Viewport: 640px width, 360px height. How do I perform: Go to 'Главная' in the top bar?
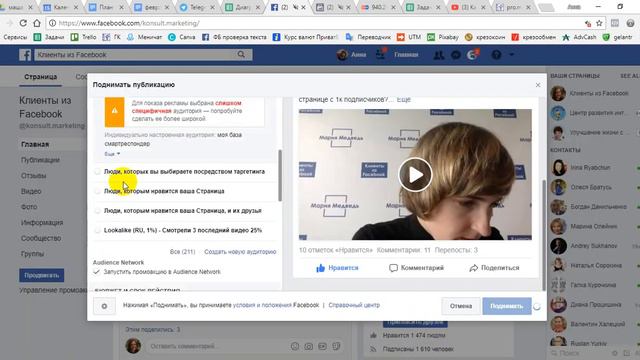406,55
